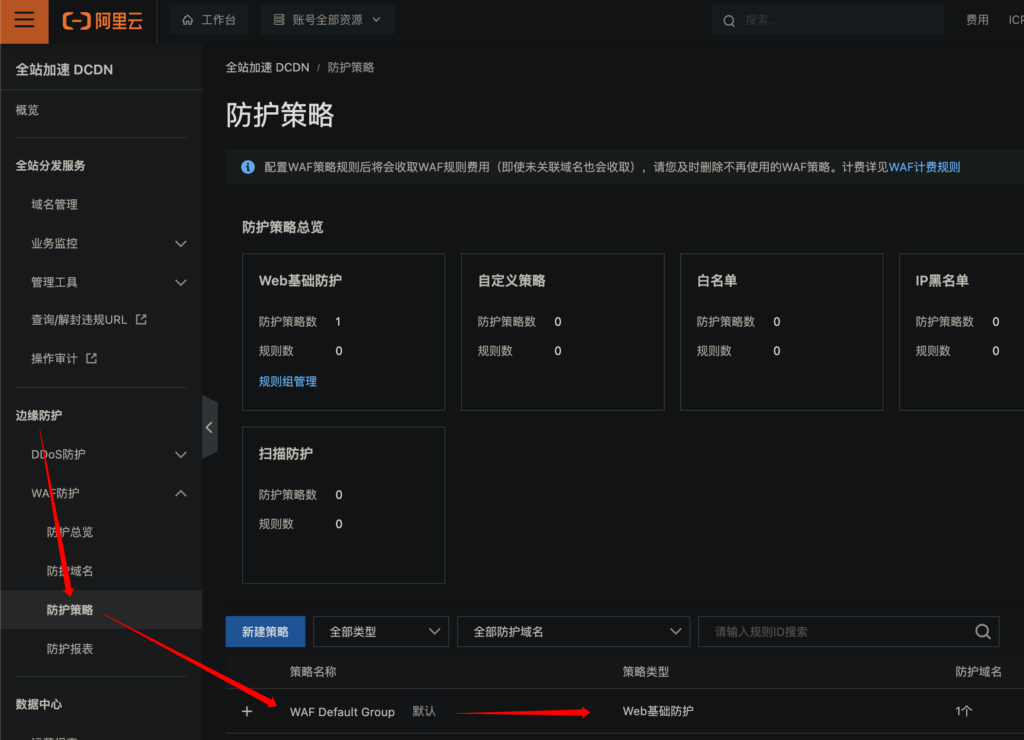Open the 规则组管理 link
The image size is (1024, 740).
287,381
